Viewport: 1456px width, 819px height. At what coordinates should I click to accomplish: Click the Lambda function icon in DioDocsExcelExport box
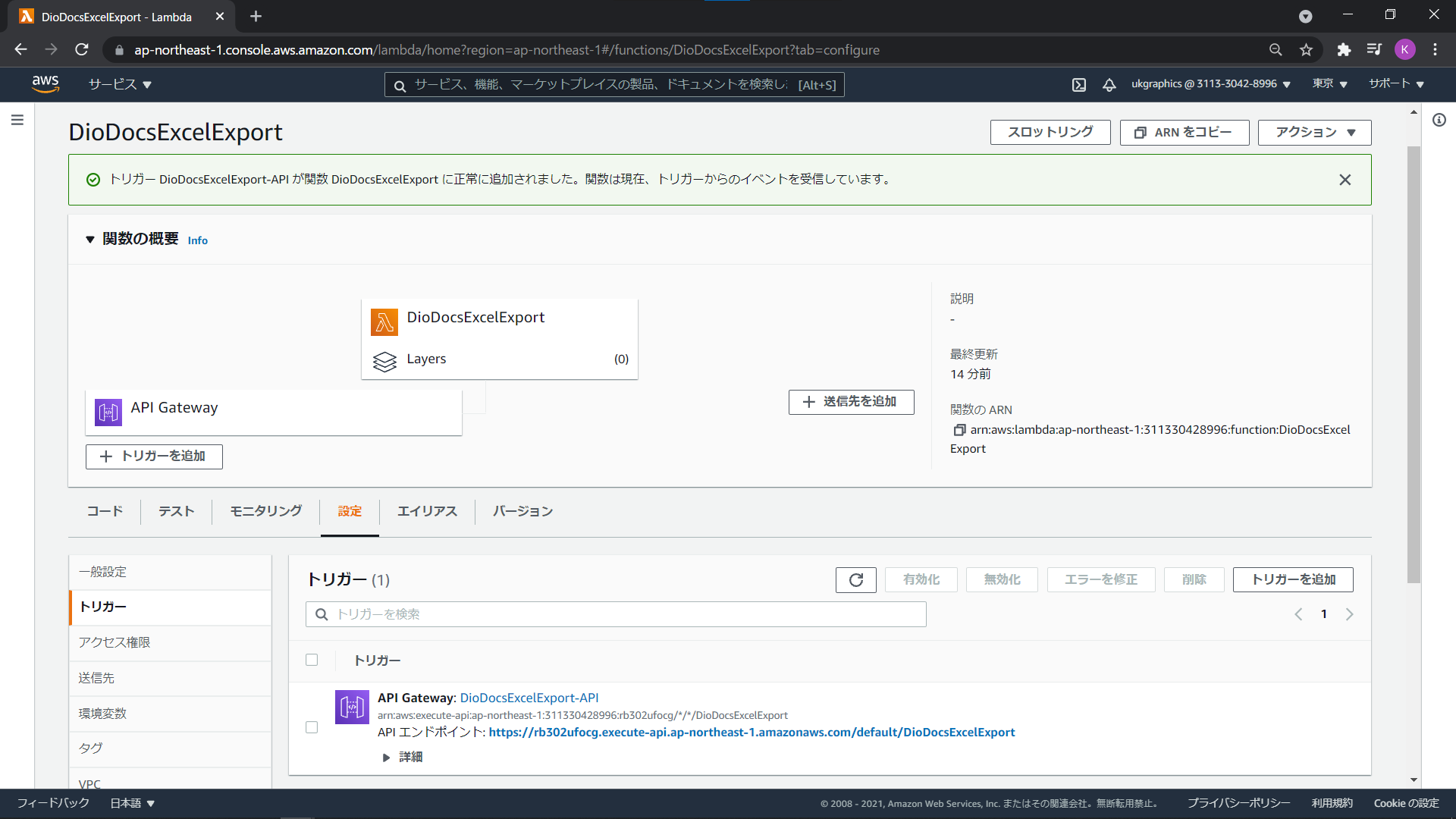coord(384,322)
